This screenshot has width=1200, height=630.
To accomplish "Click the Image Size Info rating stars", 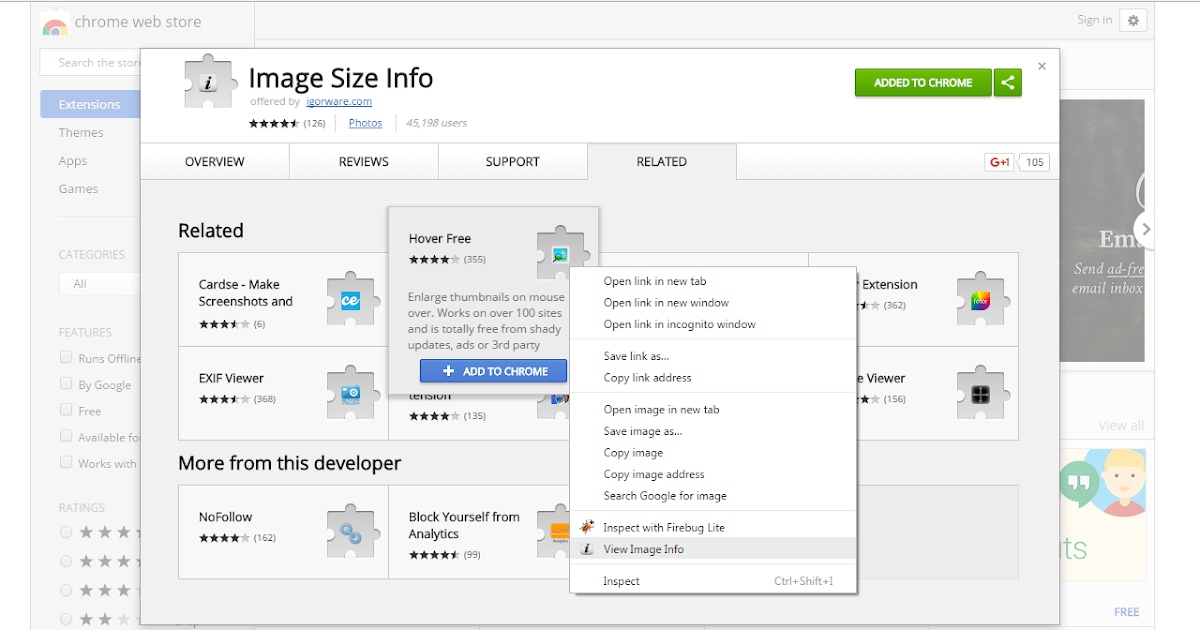I will pos(273,123).
